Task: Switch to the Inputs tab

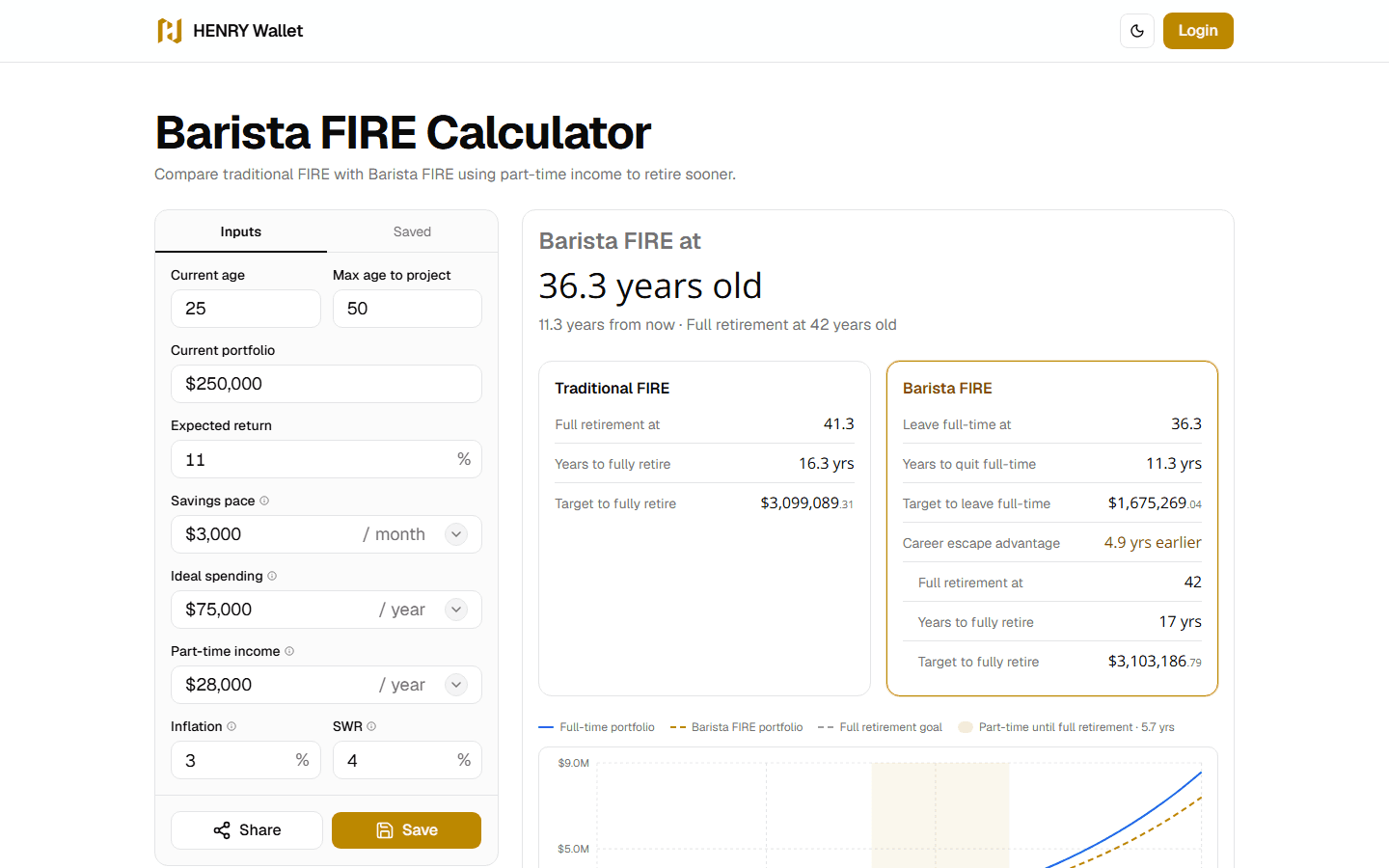Action: point(241,231)
